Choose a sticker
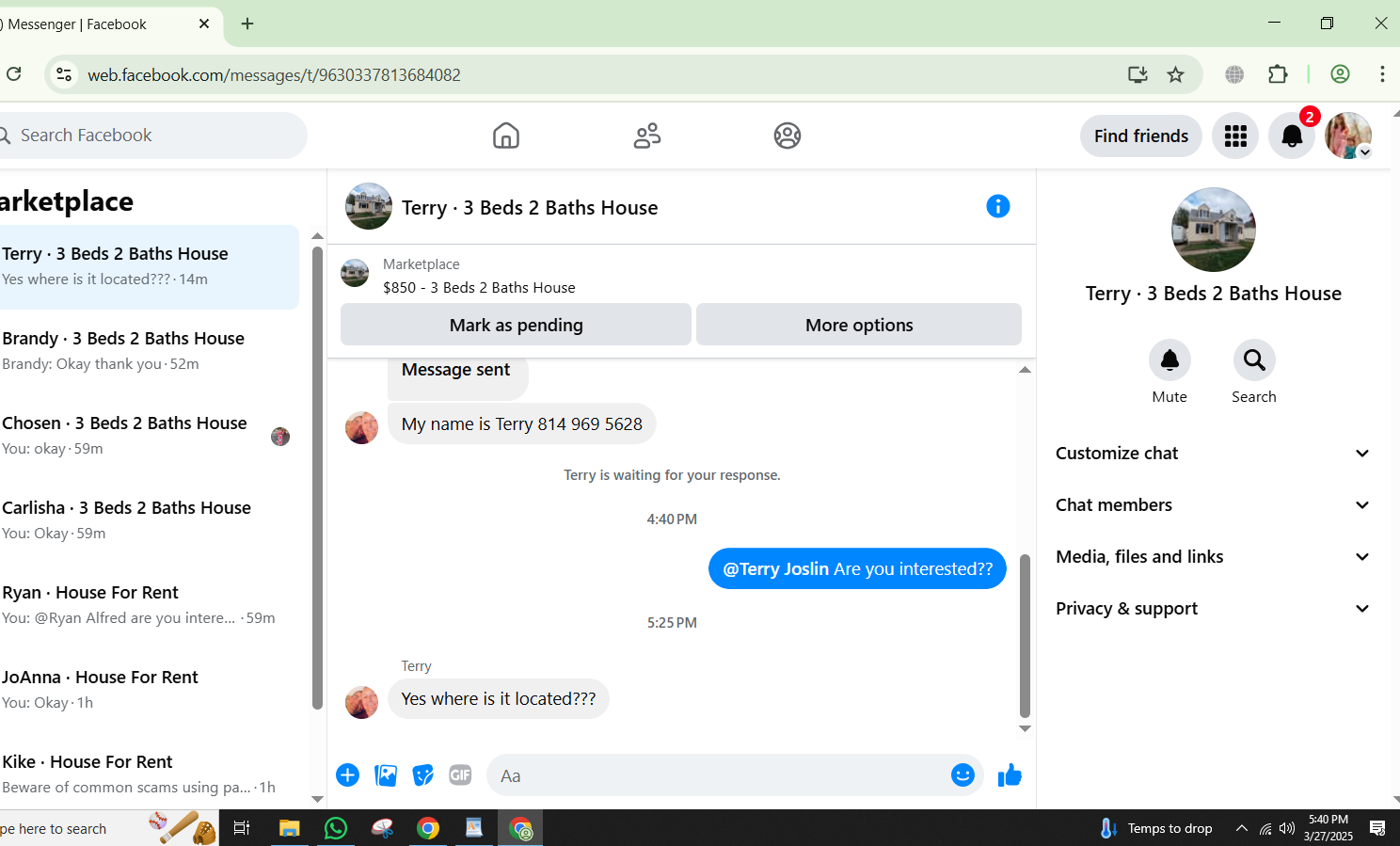Viewport: 1400px width, 846px height. point(423,775)
